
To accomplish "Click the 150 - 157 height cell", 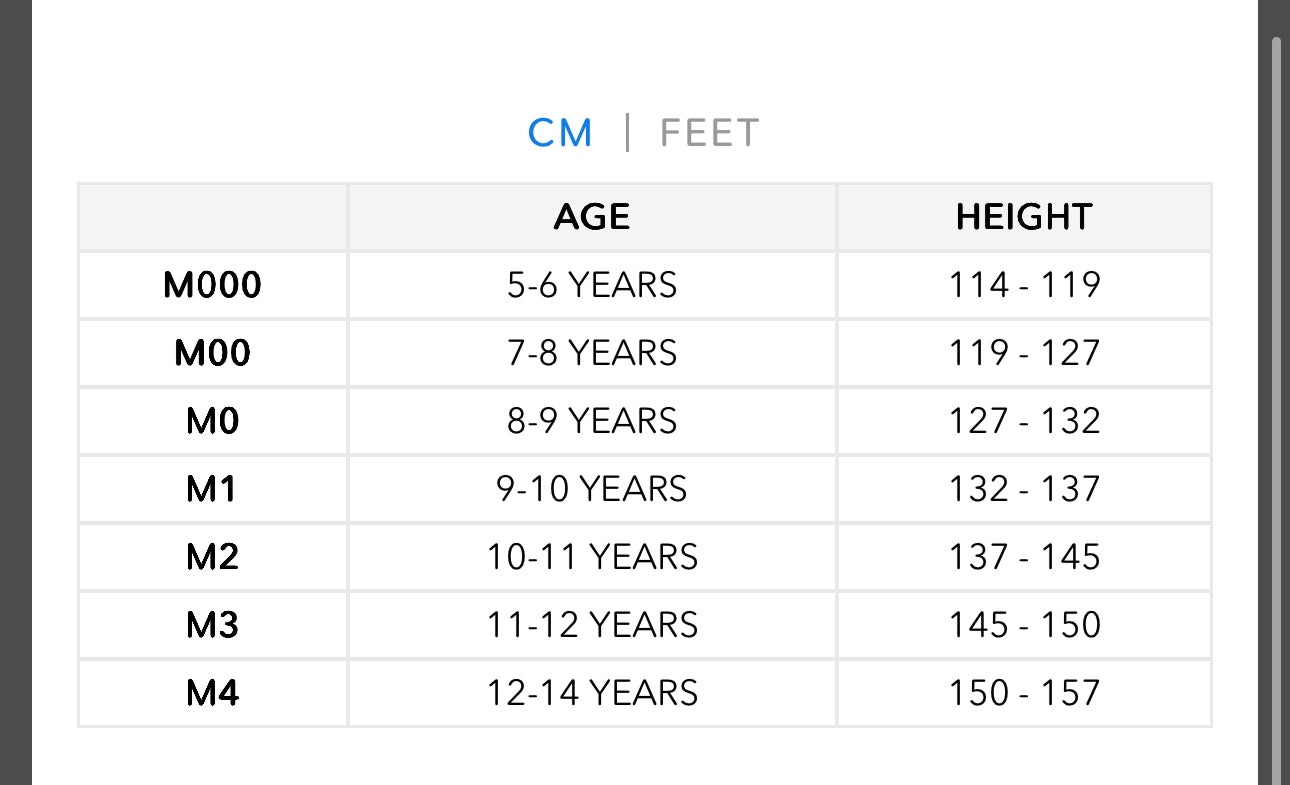I will 1024,693.
